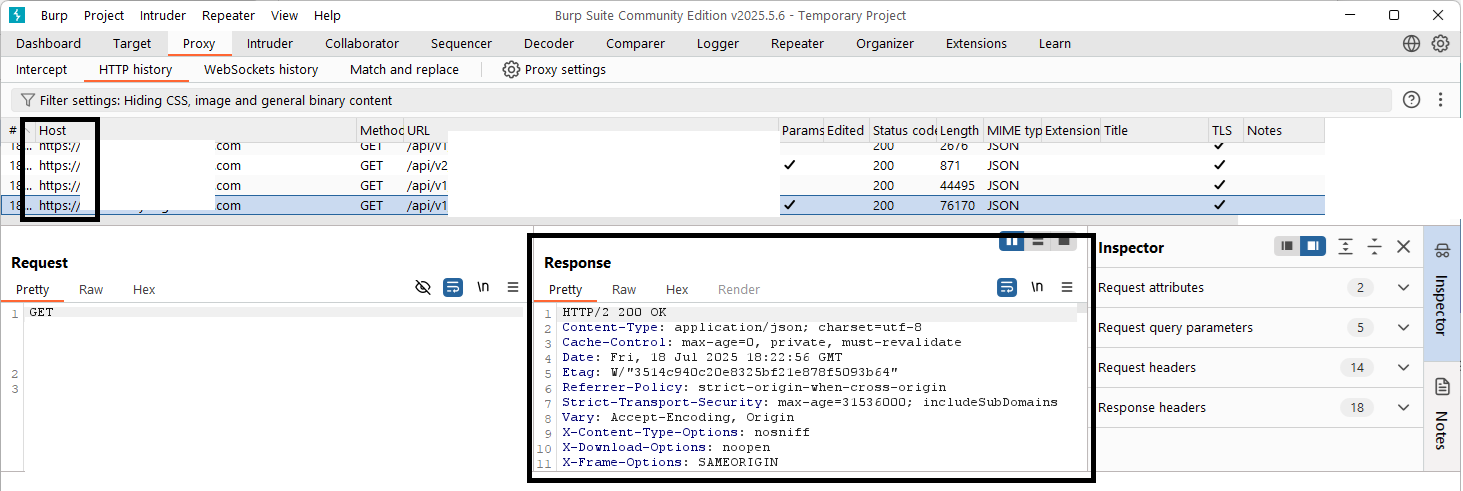Click the filter settings text bar
Viewport: 1463px width, 491px height.
pyautogui.click(x=700, y=100)
